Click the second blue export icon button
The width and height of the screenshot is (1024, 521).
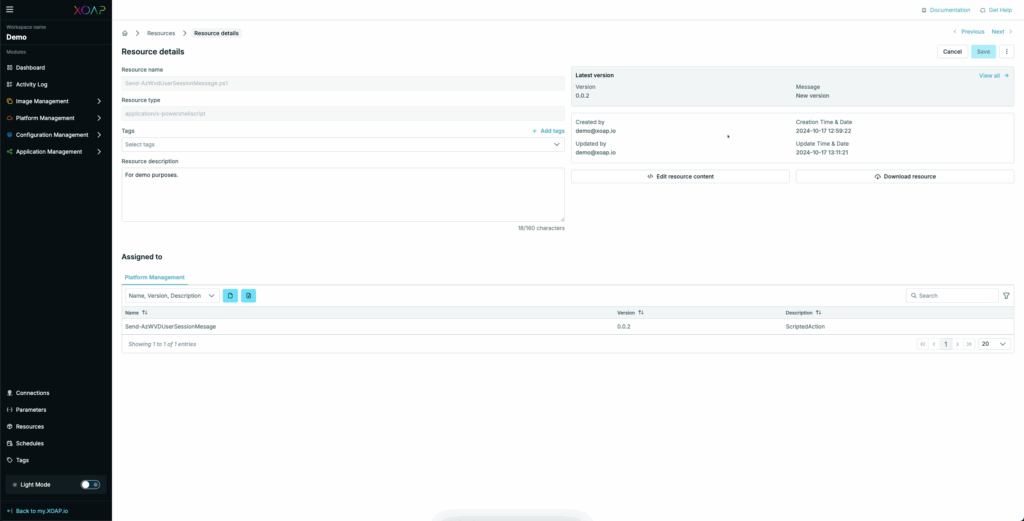tap(249, 296)
